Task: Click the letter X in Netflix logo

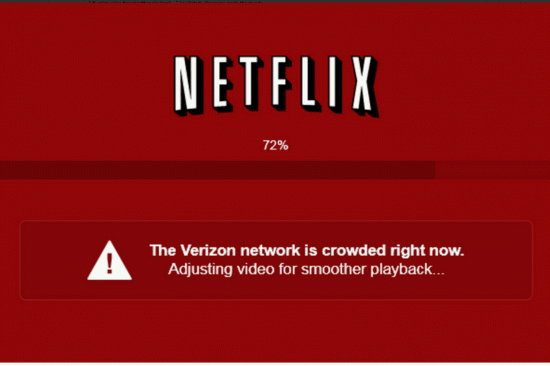Action: pos(365,86)
